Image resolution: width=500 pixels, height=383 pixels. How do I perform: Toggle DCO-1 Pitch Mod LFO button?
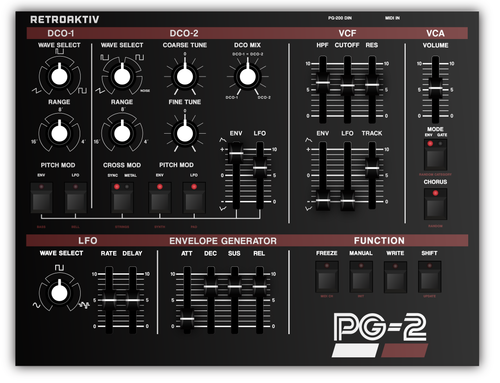pos(76,198)
